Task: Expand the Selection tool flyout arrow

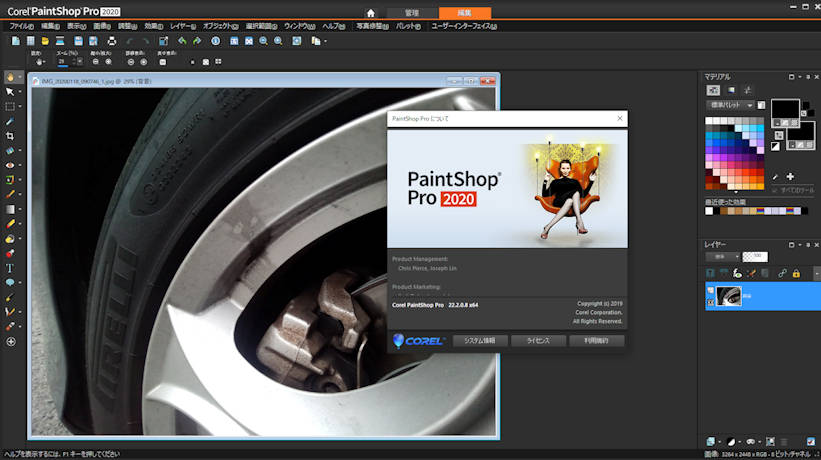Action: coord(20,106)
